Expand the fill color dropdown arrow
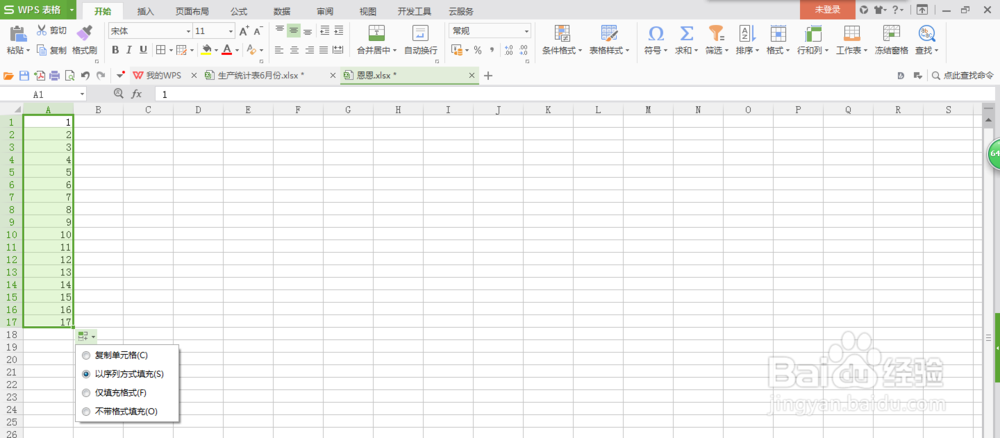The width and height of the screenshot is (1000, 438). pos(216,50)
